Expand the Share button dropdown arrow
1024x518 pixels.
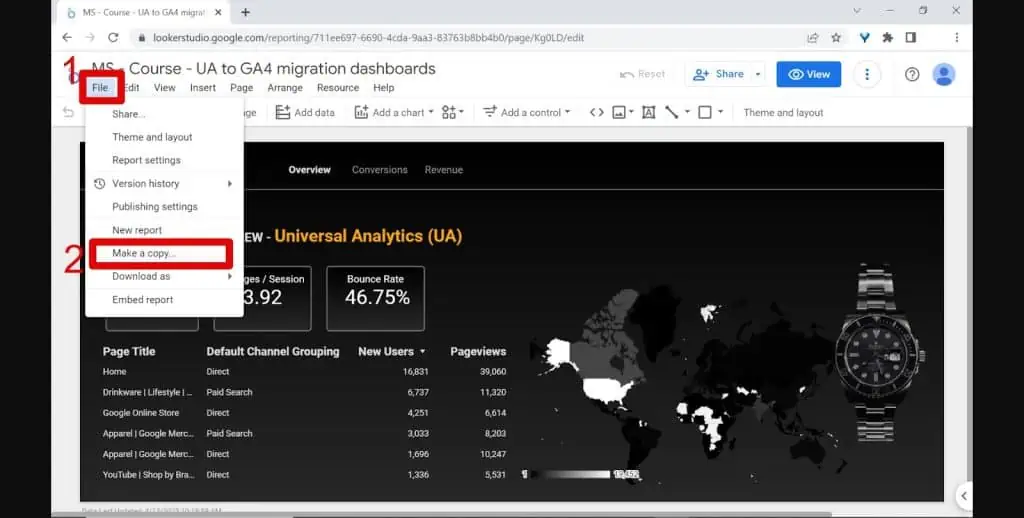tap(758, 74)
